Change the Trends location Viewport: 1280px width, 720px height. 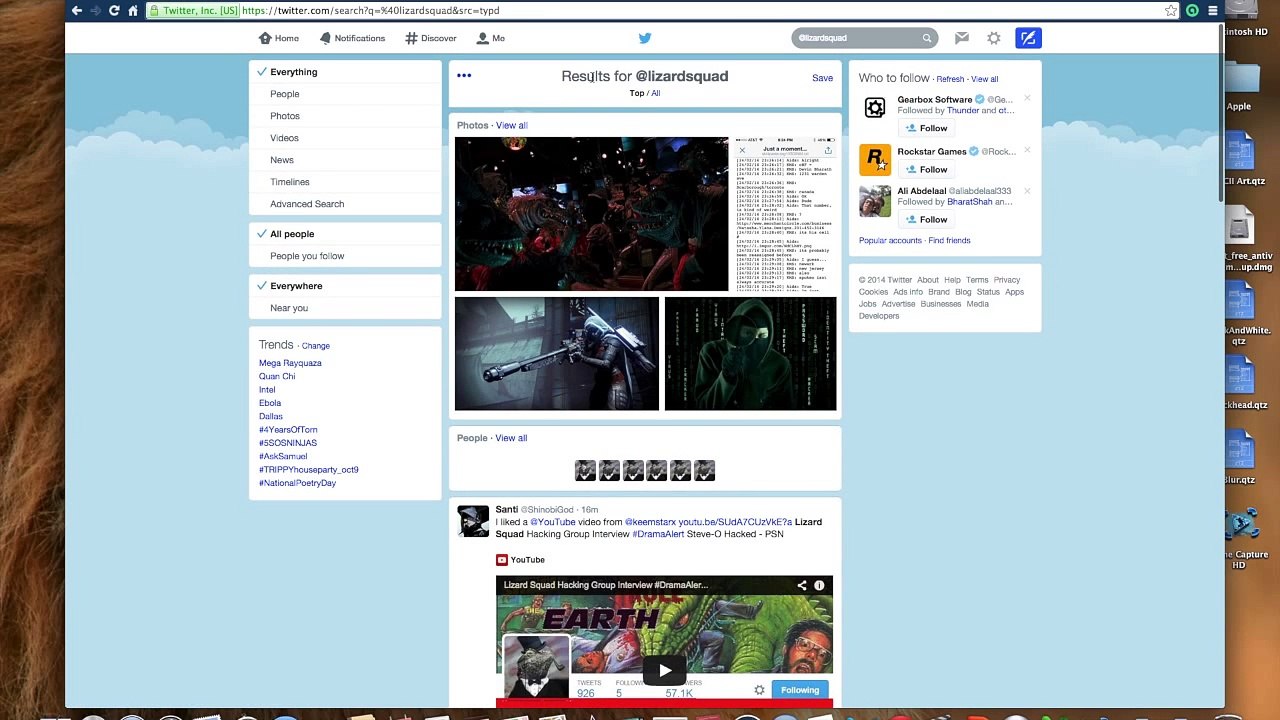pos(316,346)
